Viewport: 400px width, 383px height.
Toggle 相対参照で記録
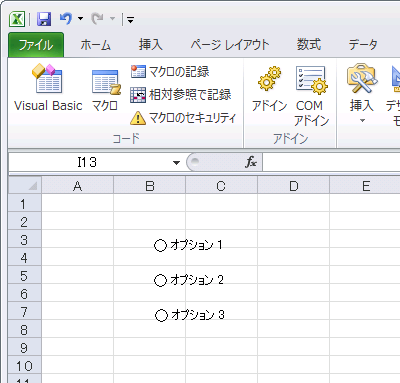pos(180,95)
